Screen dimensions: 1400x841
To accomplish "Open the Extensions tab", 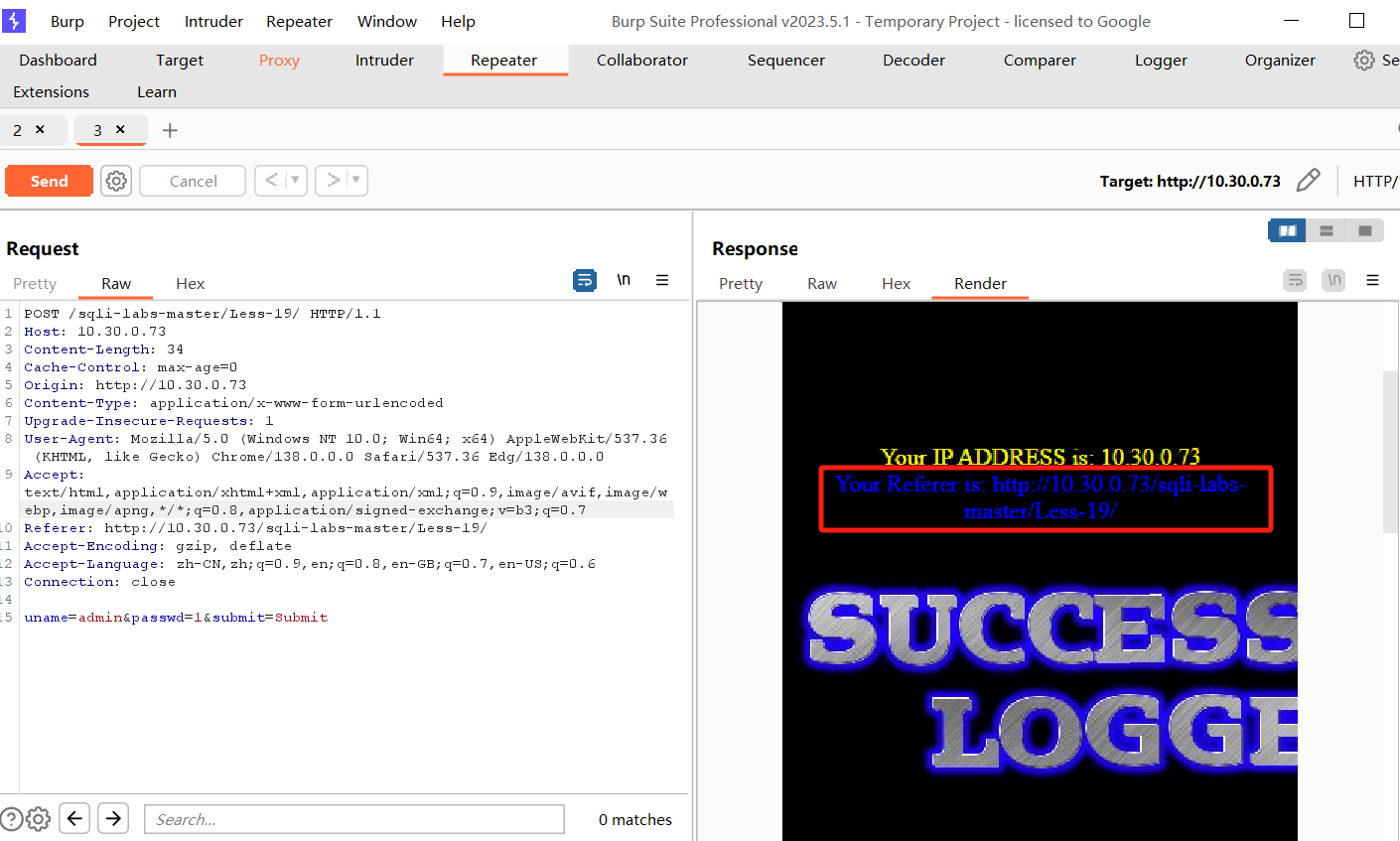I will [x=51, y=92].
